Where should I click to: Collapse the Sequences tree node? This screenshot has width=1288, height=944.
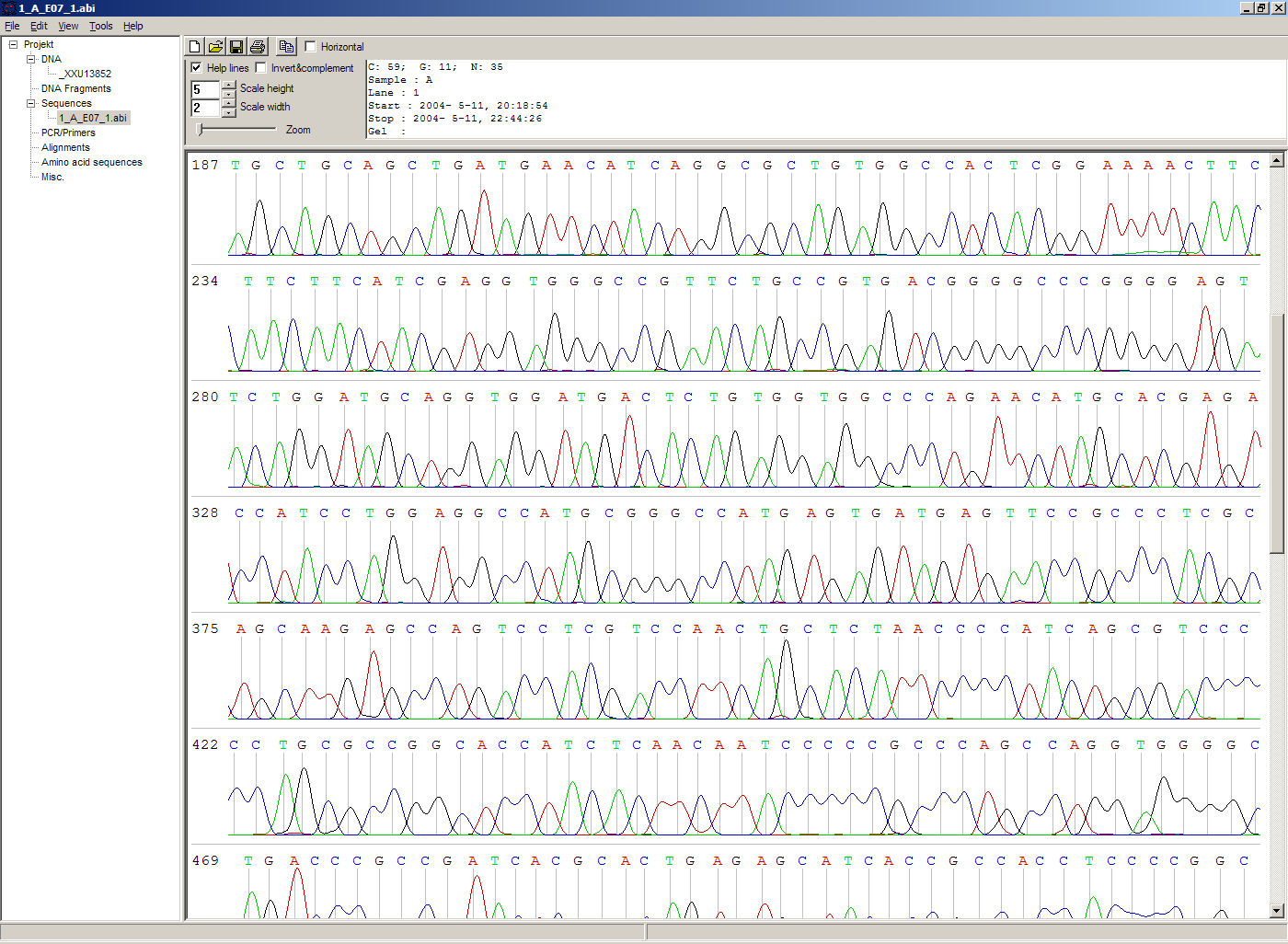click(30, 103)
